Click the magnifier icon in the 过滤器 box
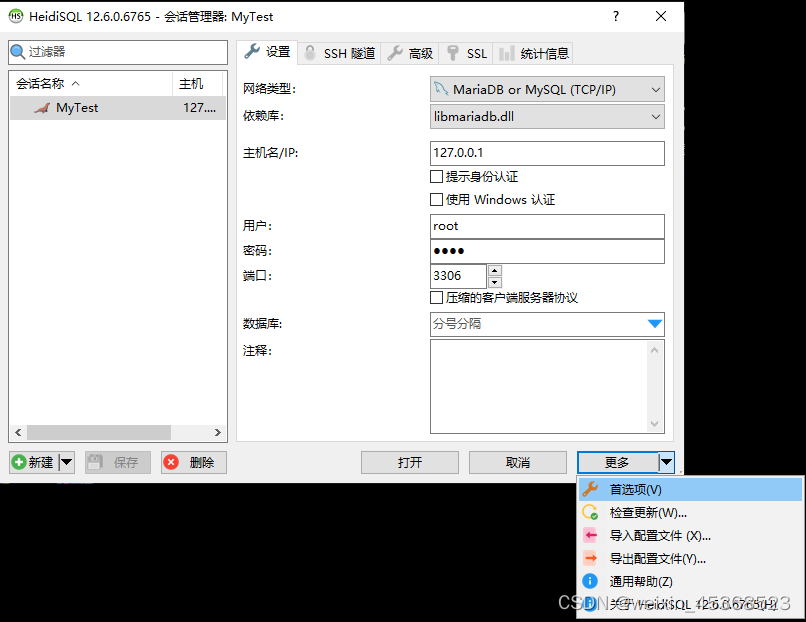Image resolution: width=806 pixels, height=622 pixels. click(x=20, y=51)
